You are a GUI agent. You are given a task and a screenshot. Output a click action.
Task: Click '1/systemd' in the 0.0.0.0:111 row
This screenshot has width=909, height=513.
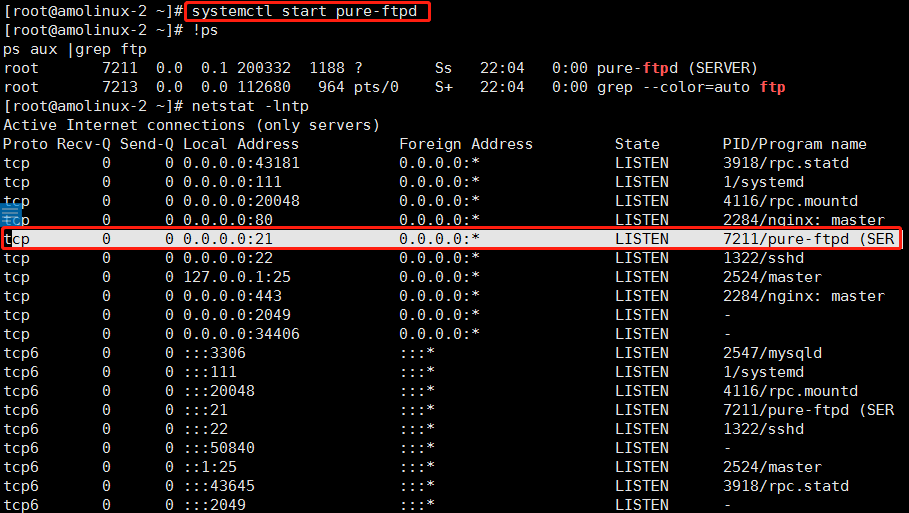[763, 183]
